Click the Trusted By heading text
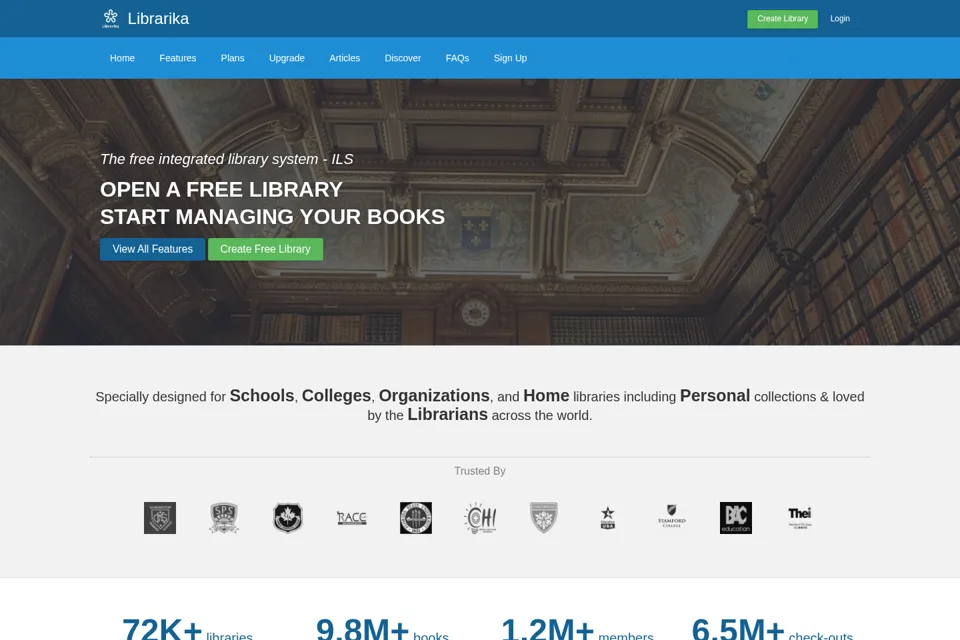960x640 pixels. (479, 471)
